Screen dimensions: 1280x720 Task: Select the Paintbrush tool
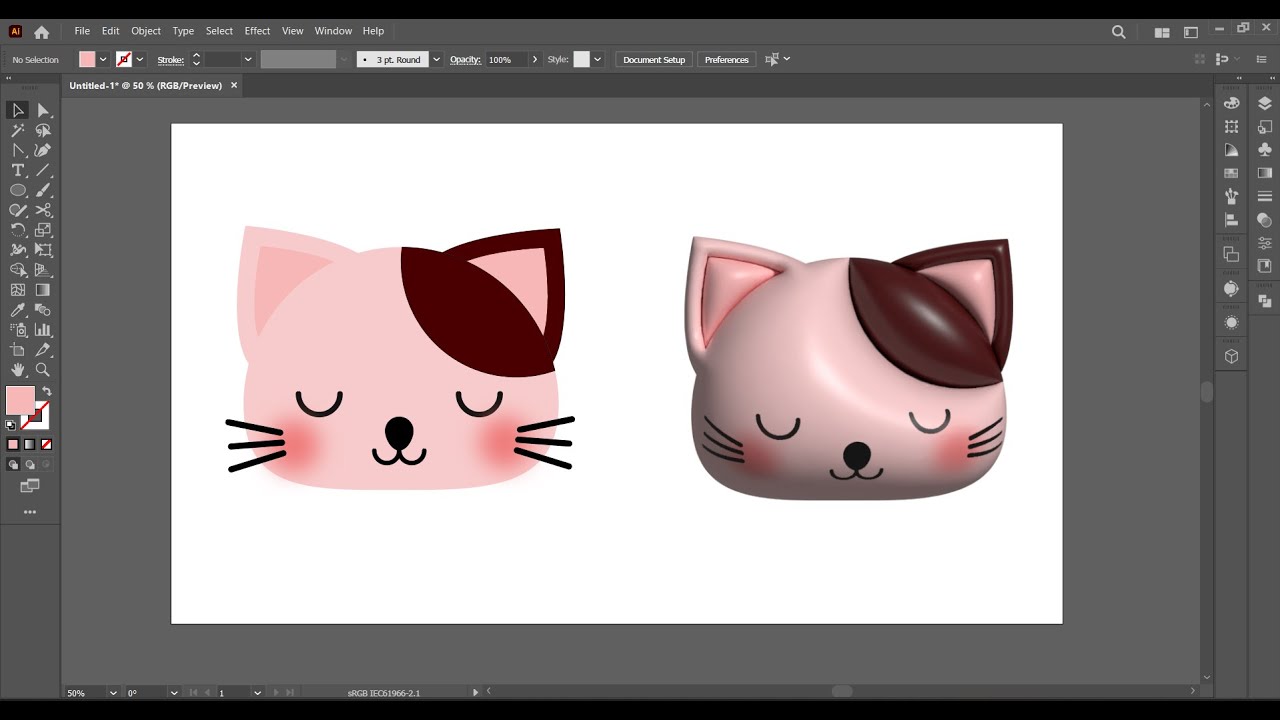[43, 190]
